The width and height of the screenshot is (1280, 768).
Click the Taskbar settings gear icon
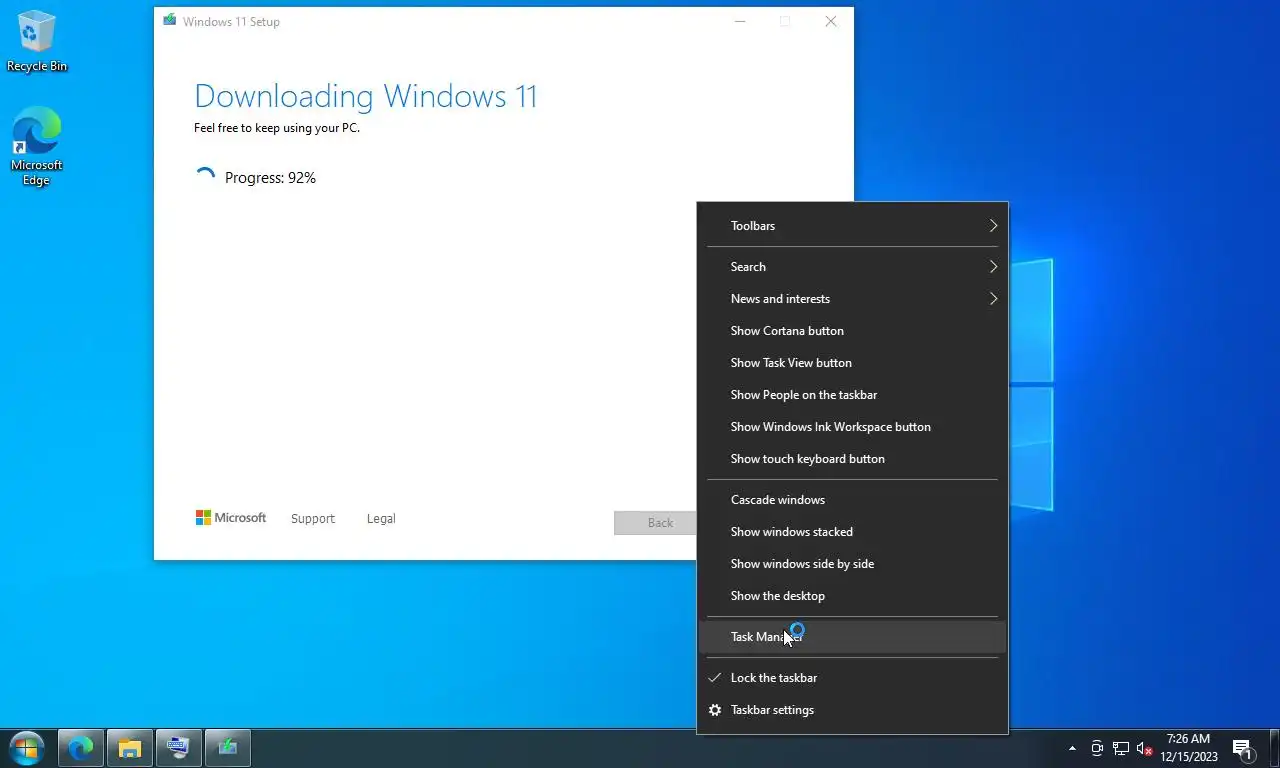click(714, 710)
